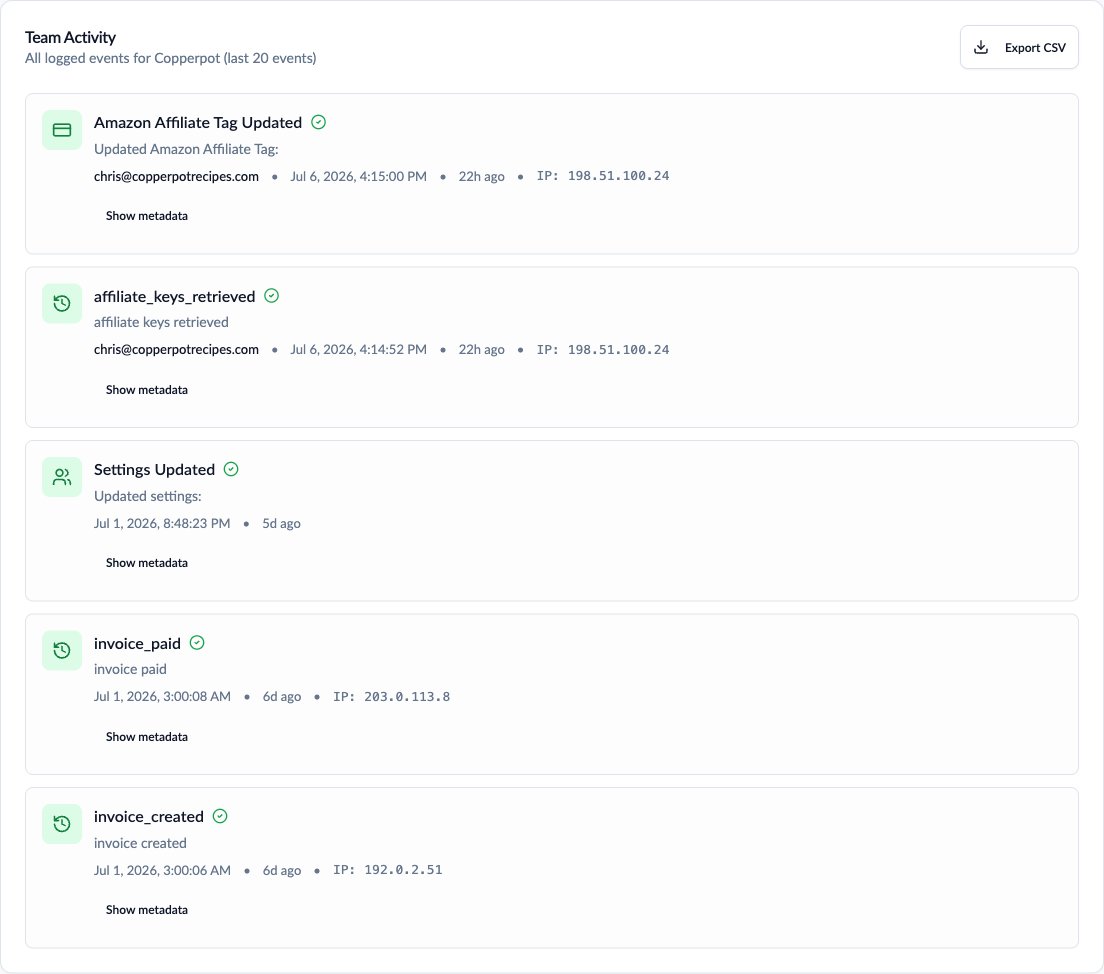Click the history icon beside invoice_created
1104x974 pixels.
(62, 824)
